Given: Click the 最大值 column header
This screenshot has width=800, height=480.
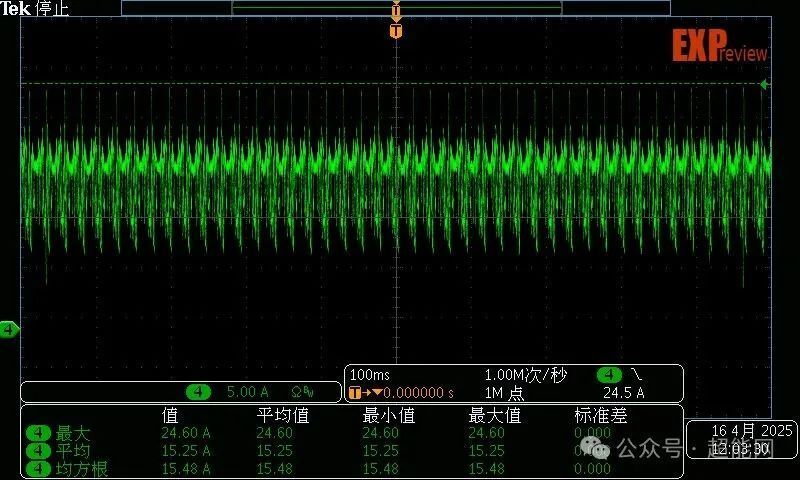Looking at the screenshot, I should (494, 415).
